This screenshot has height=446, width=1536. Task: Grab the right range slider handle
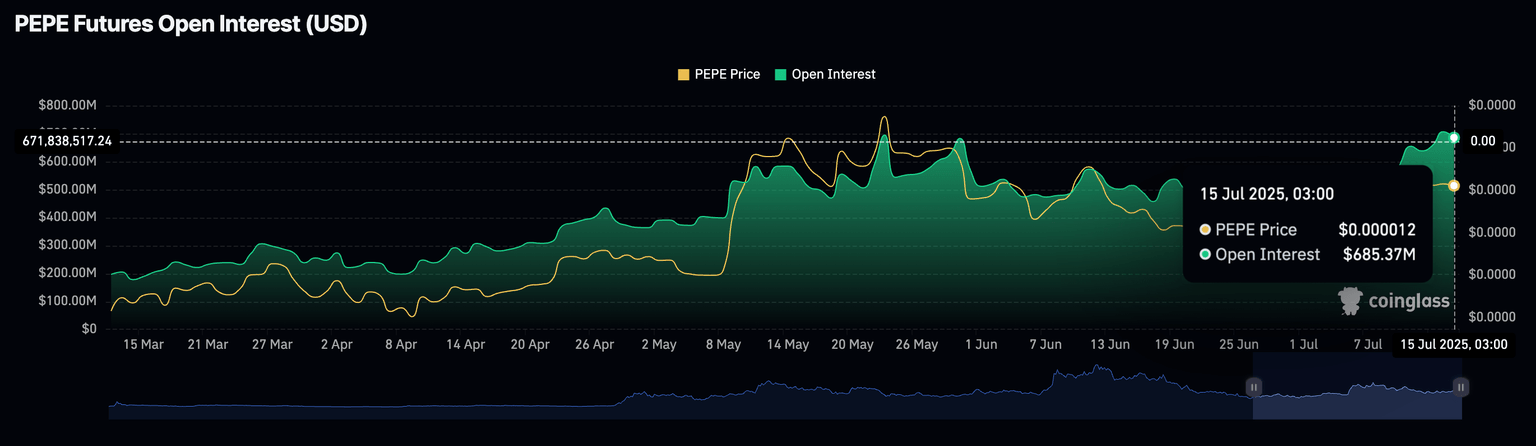tap(1461, 386)
